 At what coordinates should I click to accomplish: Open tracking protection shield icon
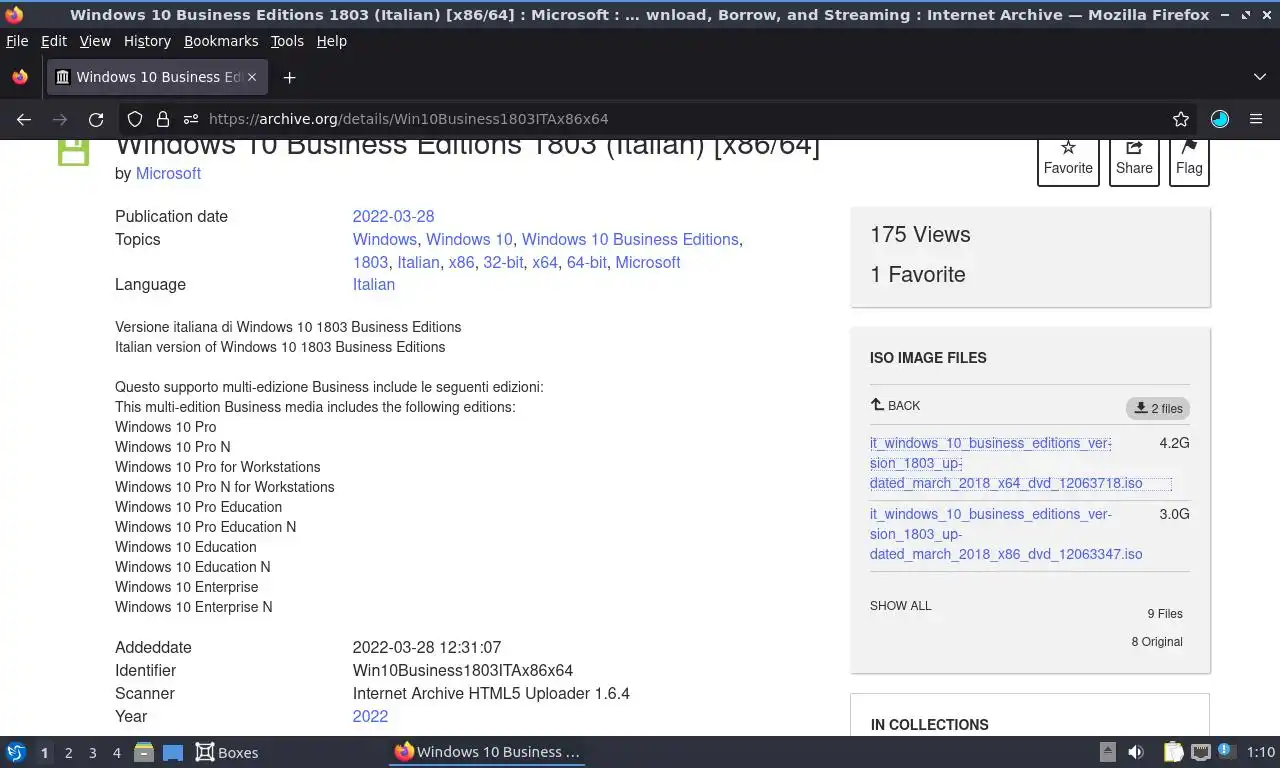pos(135,119)
